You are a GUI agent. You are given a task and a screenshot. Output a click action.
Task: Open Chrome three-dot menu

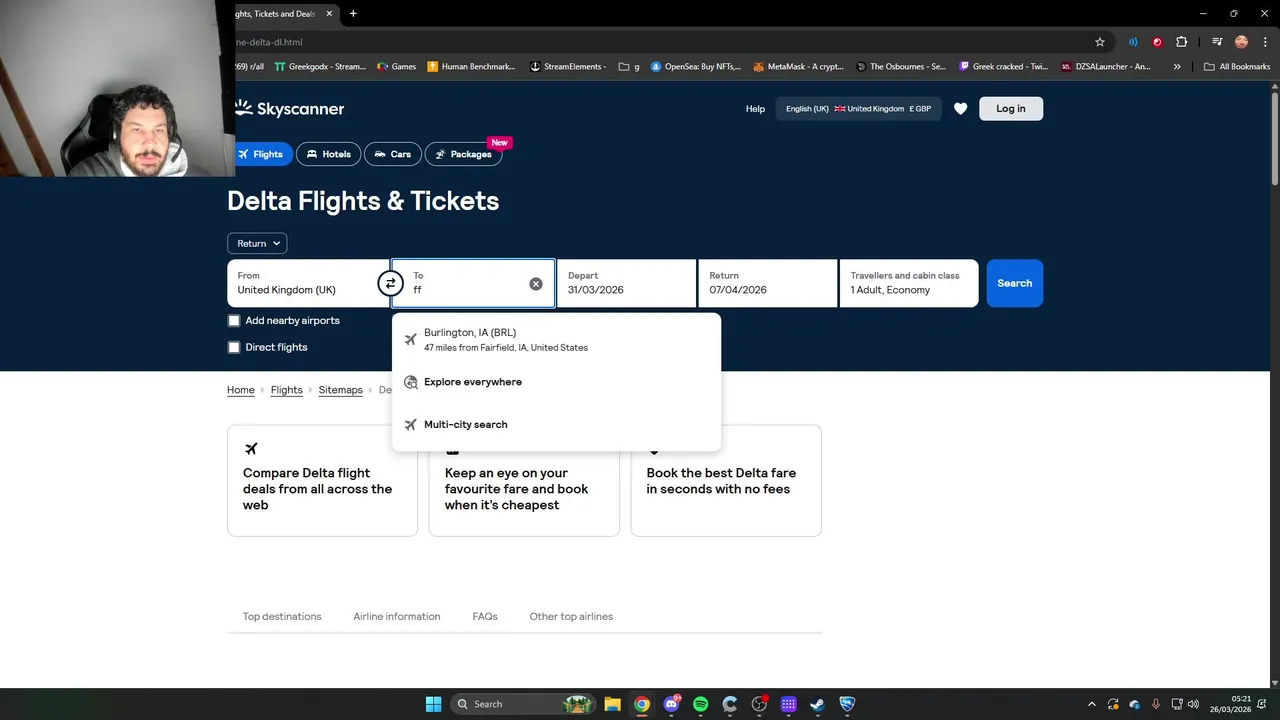1264,42
